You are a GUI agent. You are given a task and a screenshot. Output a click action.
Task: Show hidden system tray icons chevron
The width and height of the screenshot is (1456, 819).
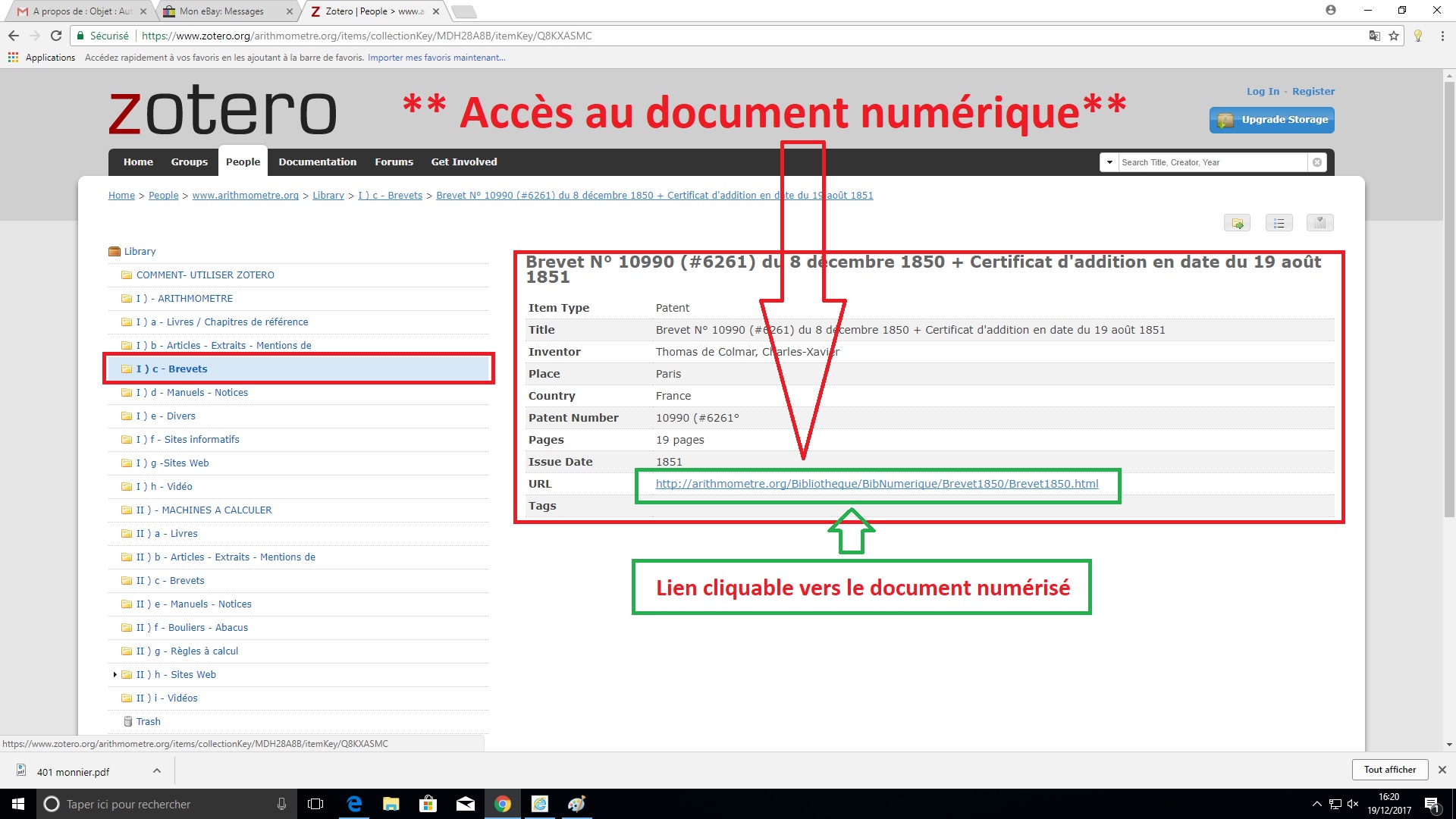1317,804
